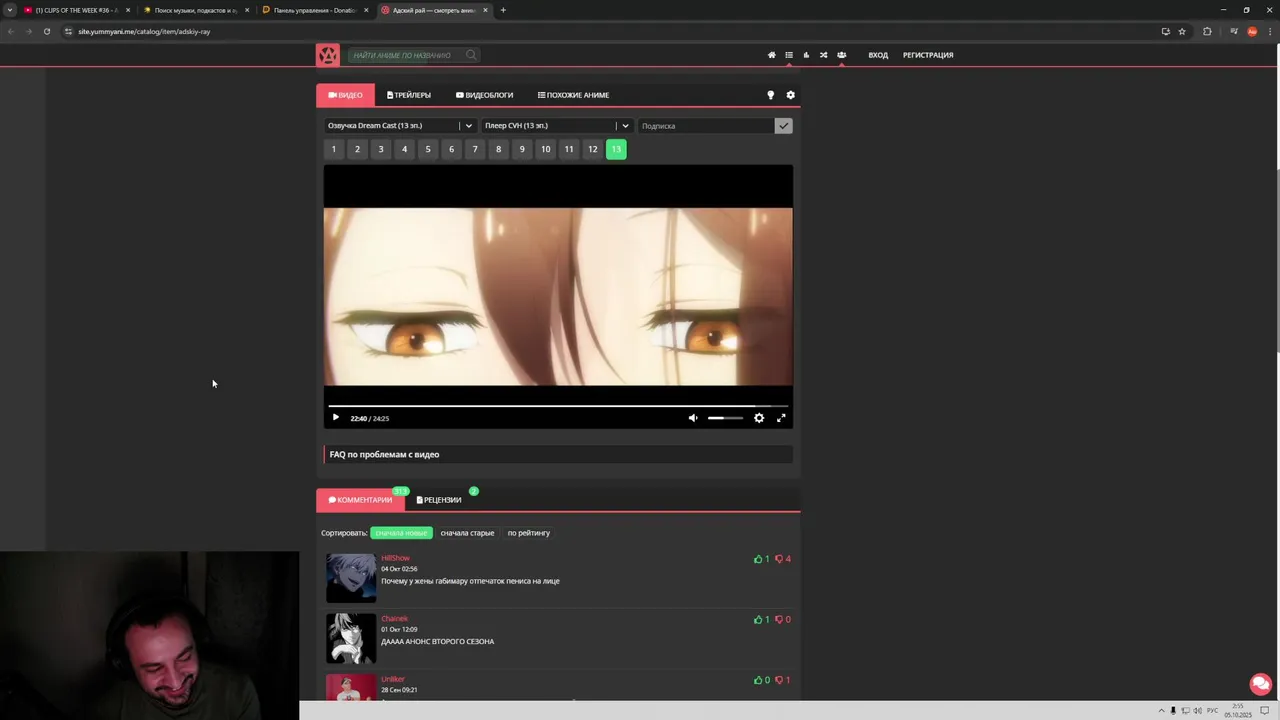Screen dimensions: 1280x720
Task: Select episode 9
Action: point(522,149)
